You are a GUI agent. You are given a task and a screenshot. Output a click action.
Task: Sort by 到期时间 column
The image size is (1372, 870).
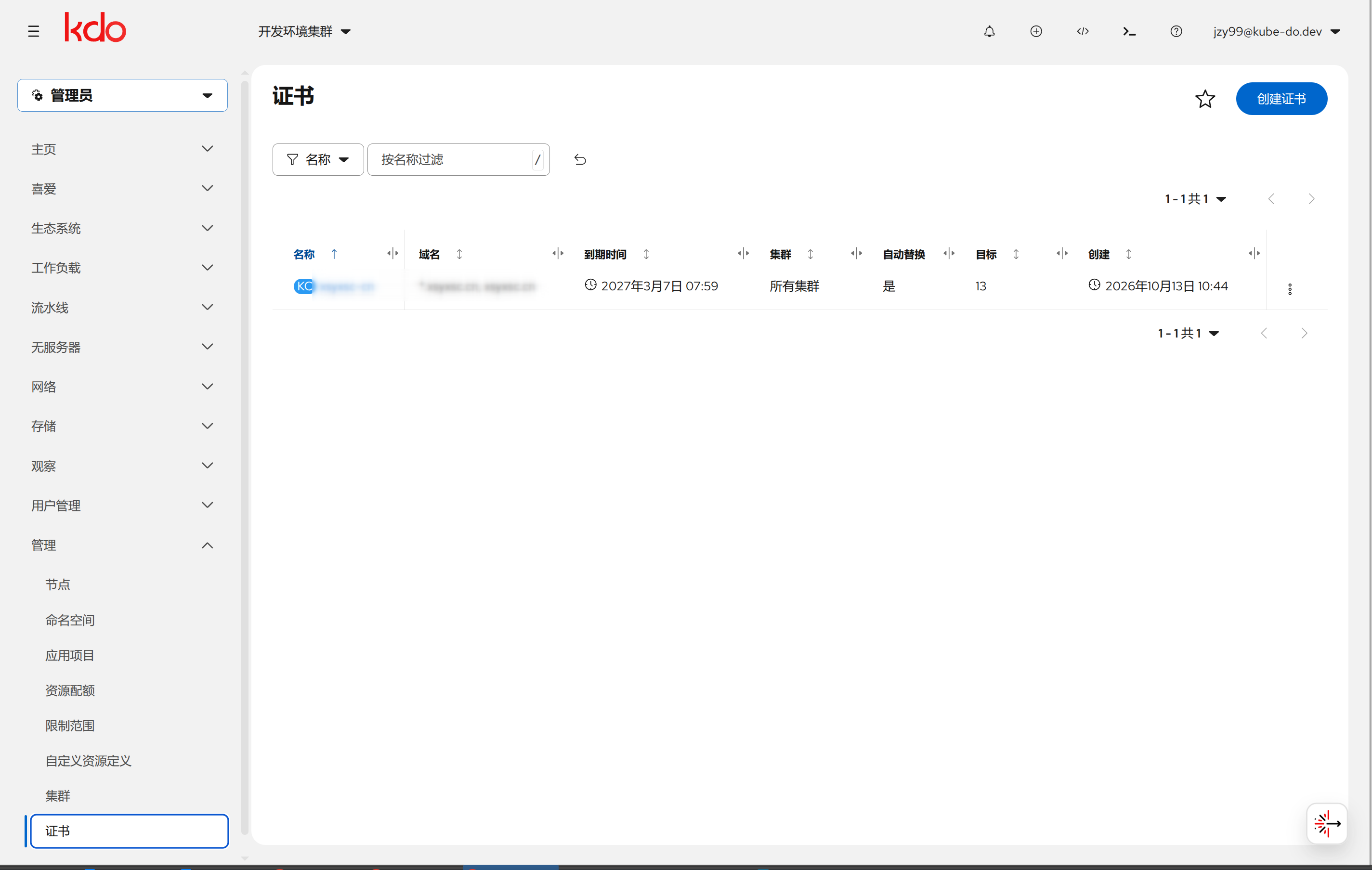click(646, 254)
